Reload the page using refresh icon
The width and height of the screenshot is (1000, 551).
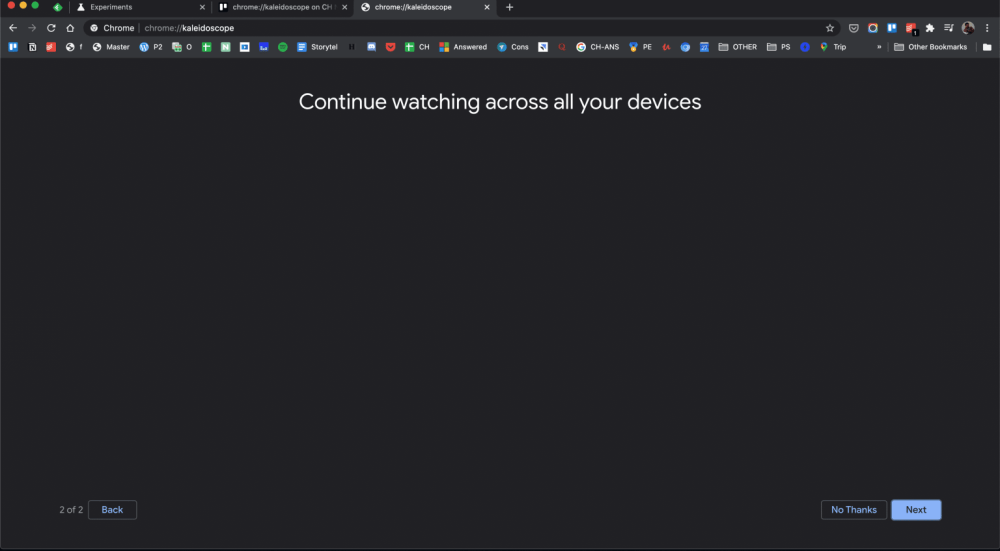pos(51,28)
